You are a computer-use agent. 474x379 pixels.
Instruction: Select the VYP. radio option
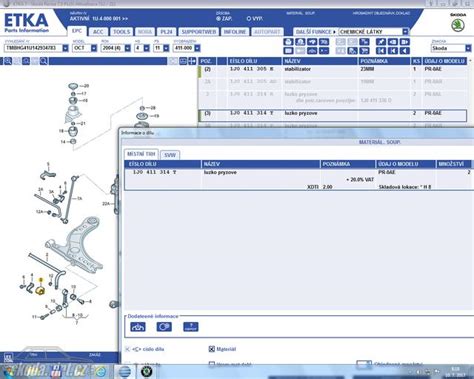[249, 19]
